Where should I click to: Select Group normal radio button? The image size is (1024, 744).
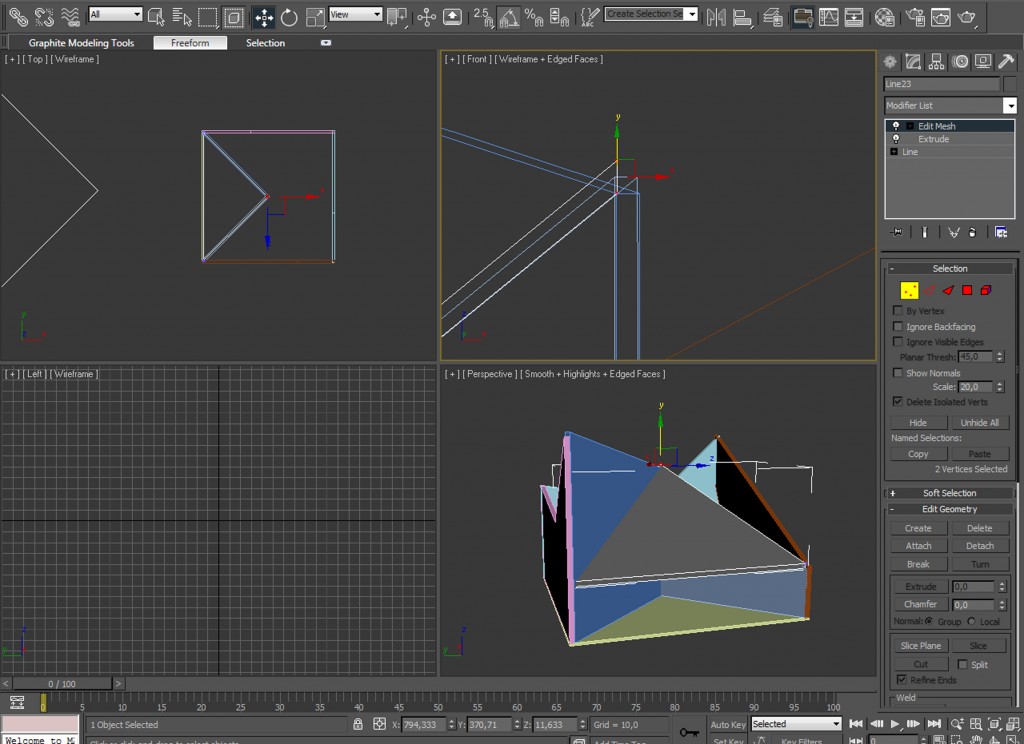929,621
